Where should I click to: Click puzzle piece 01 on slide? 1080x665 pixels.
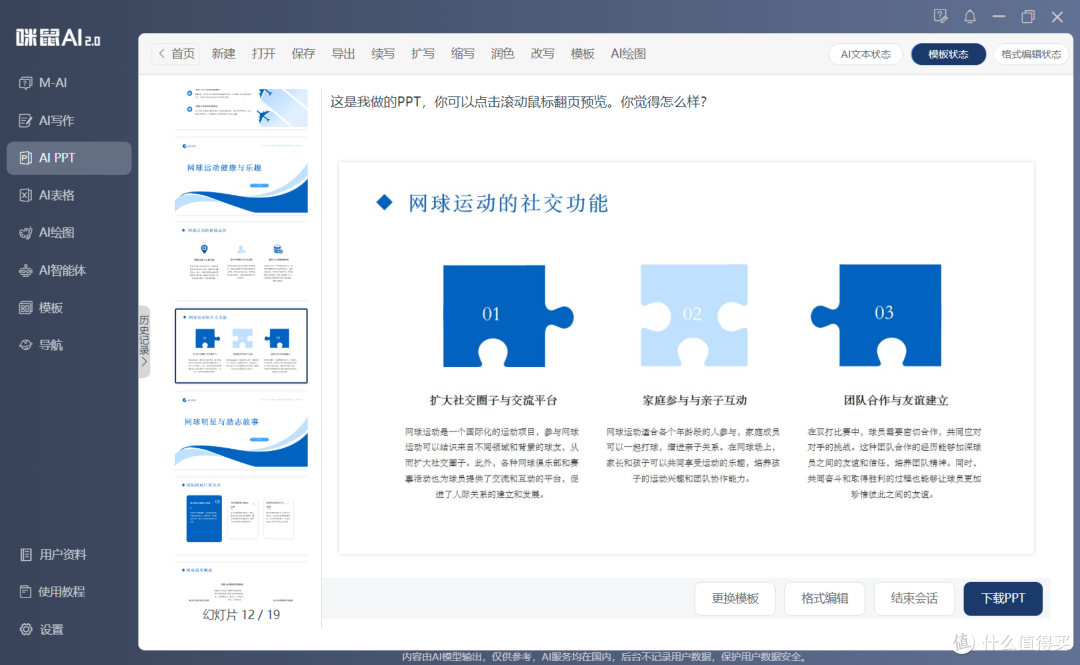coord(508,316)
